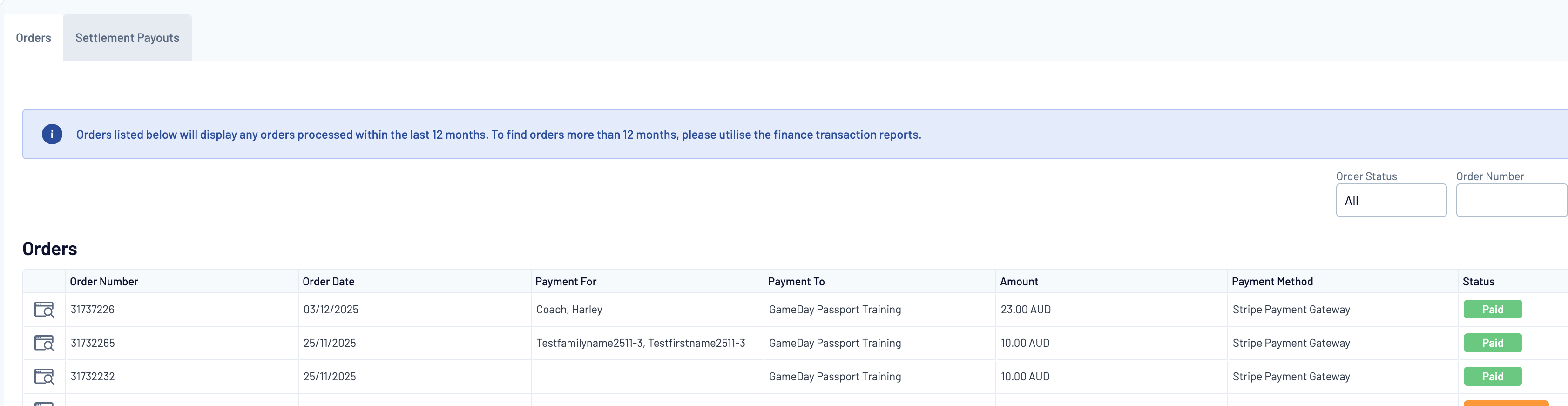Select the Orders tab
Image resolution: width=1568 pixels, height=406 pixels.
coord(34,38)
